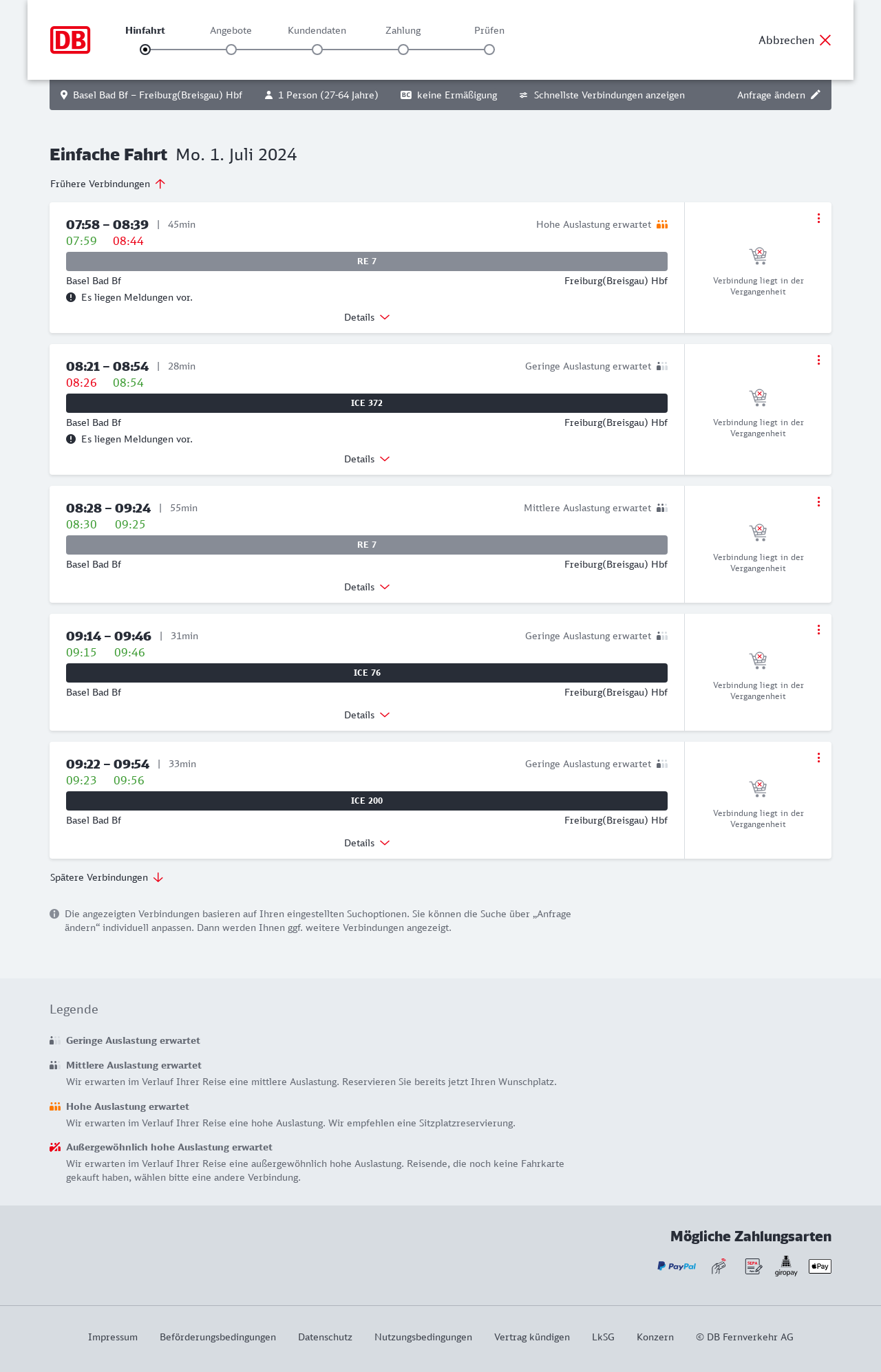881x1372 pixels.
Task: Click the pencil icon next to Anfrage ändern
Action: (x=816, y=95)
